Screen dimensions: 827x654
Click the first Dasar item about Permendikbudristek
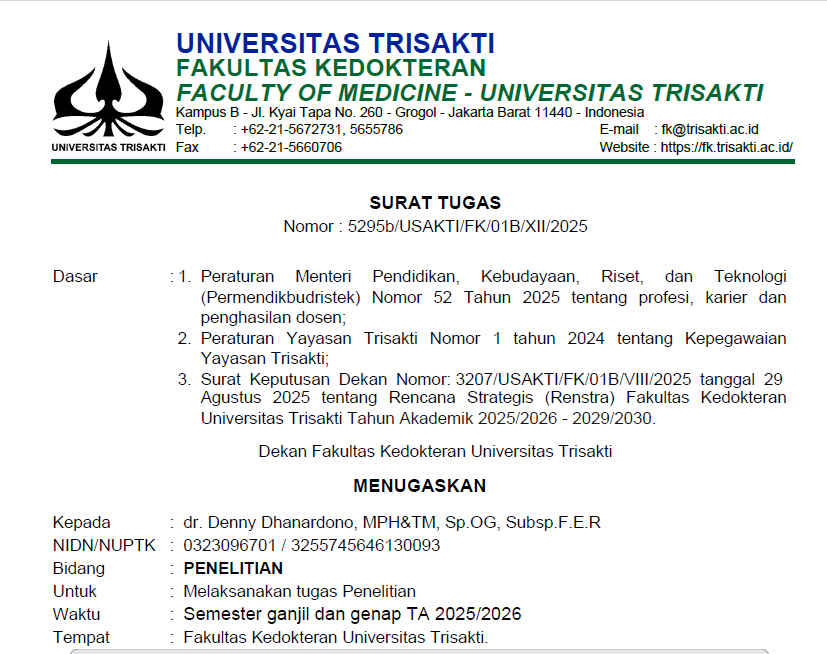pyautogui.click(x=493, y=297)
